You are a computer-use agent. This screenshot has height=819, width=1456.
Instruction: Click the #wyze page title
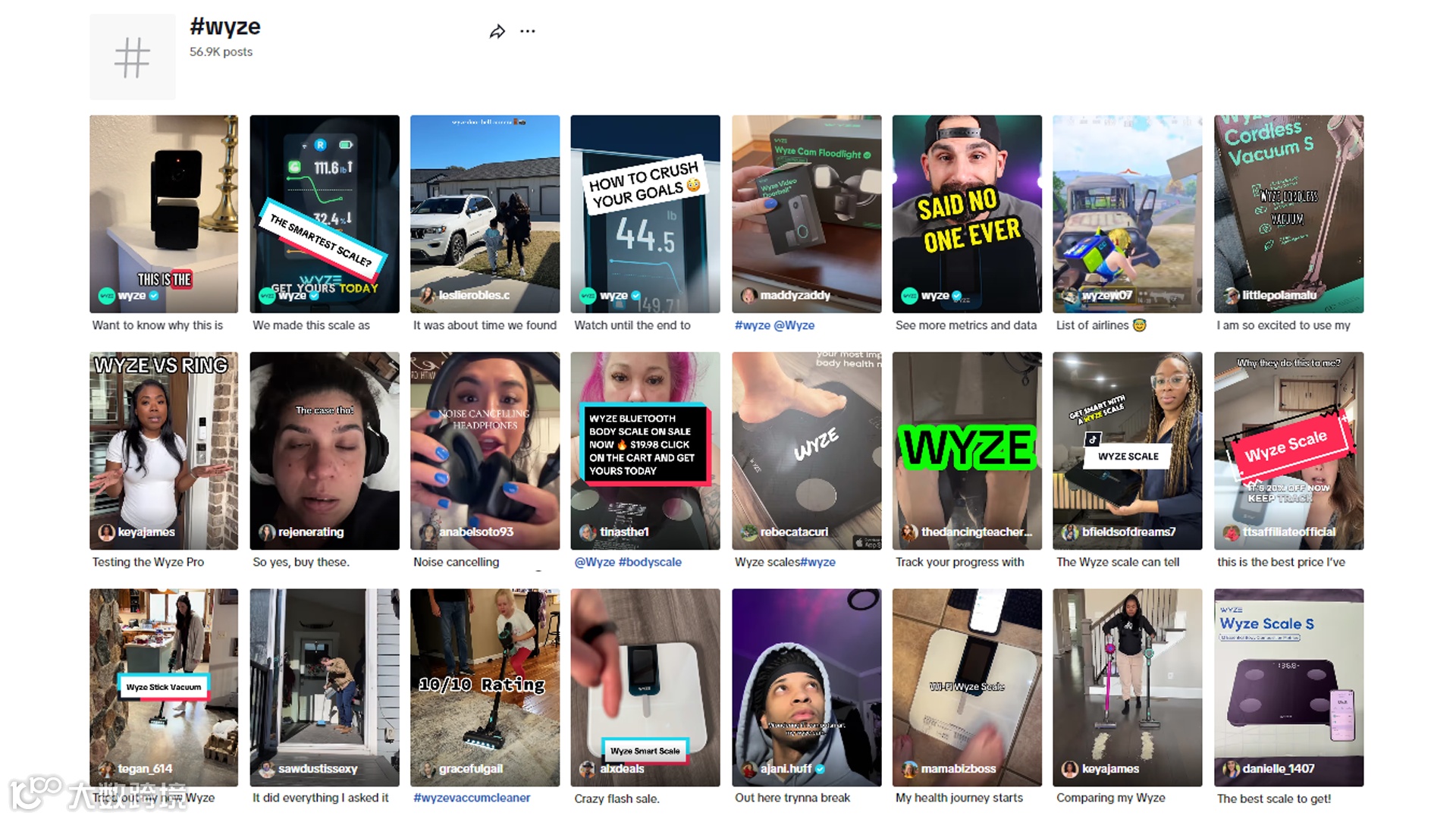click(x=225, y=27)
